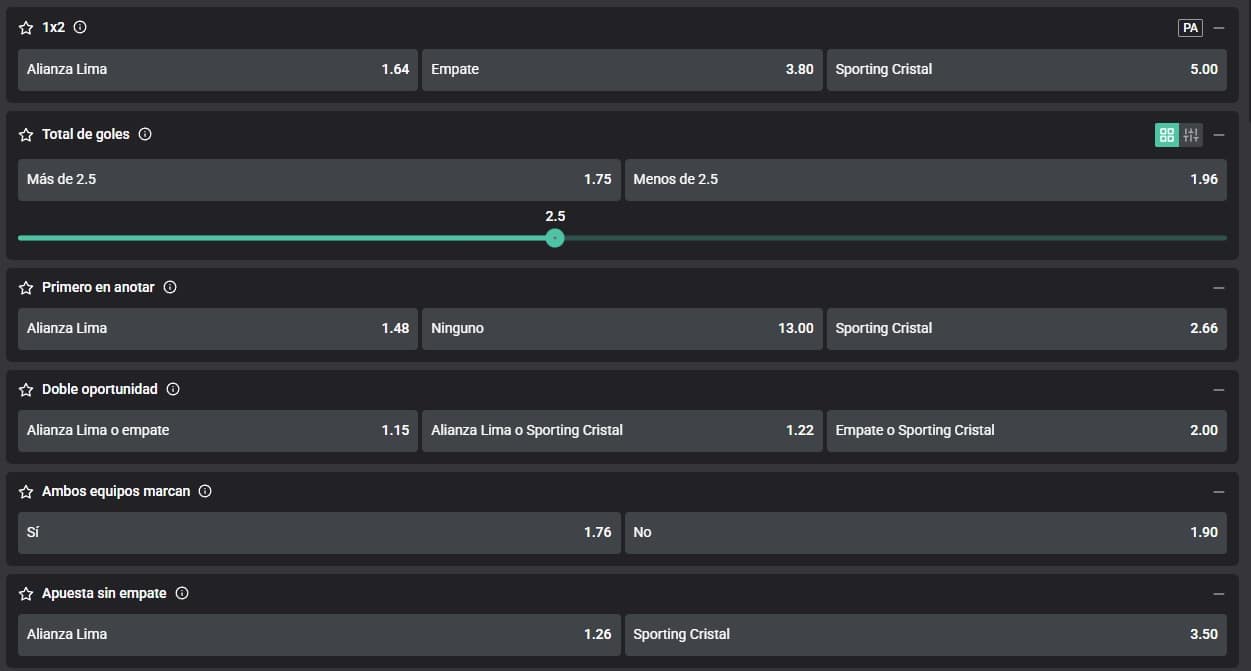Click info icon beside Ambos equipos marcan
This screenshot has width=1251, height=671.
point(205,491)
